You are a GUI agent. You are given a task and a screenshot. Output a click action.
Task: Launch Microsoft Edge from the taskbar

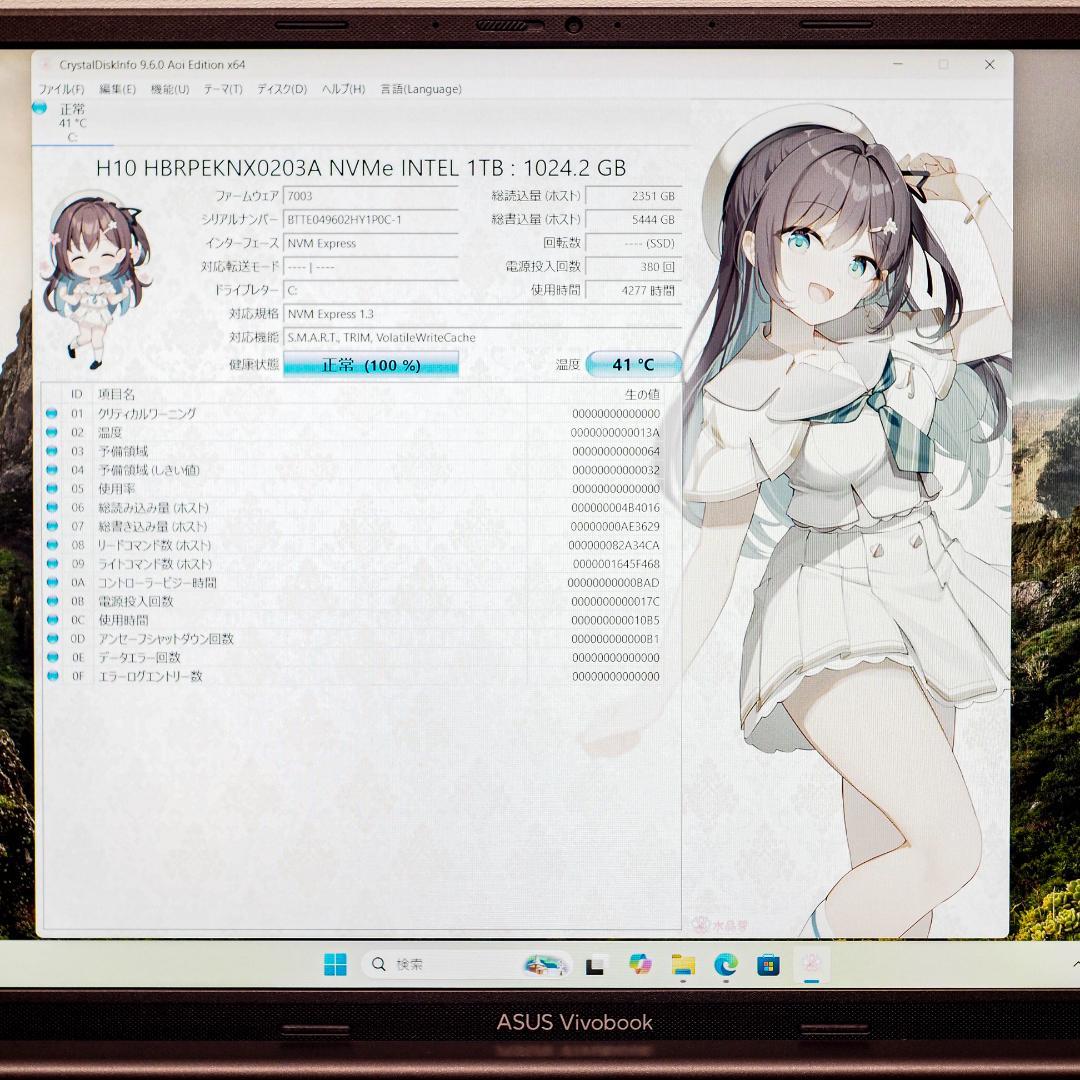723,965
